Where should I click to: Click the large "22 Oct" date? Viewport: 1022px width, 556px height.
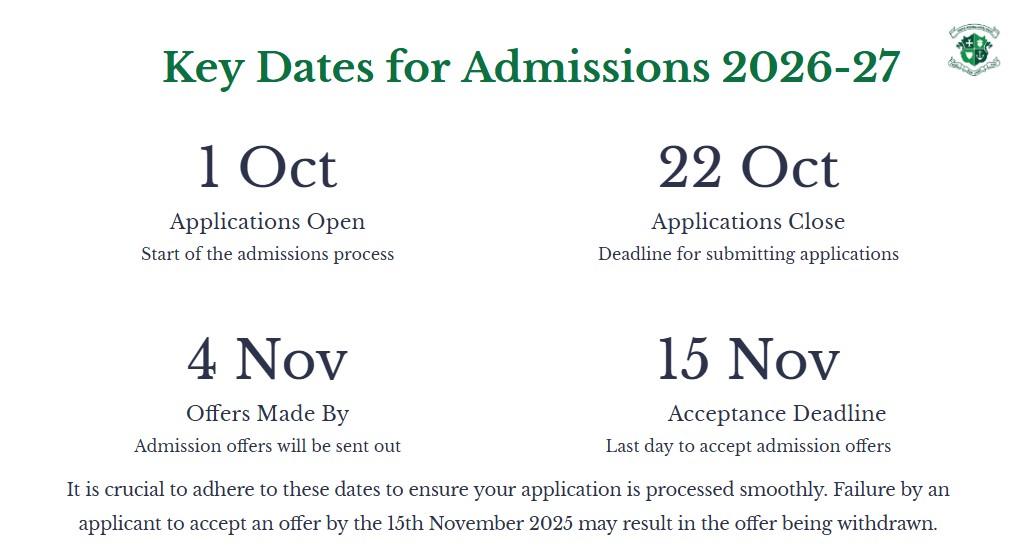(x=748, y=167)
